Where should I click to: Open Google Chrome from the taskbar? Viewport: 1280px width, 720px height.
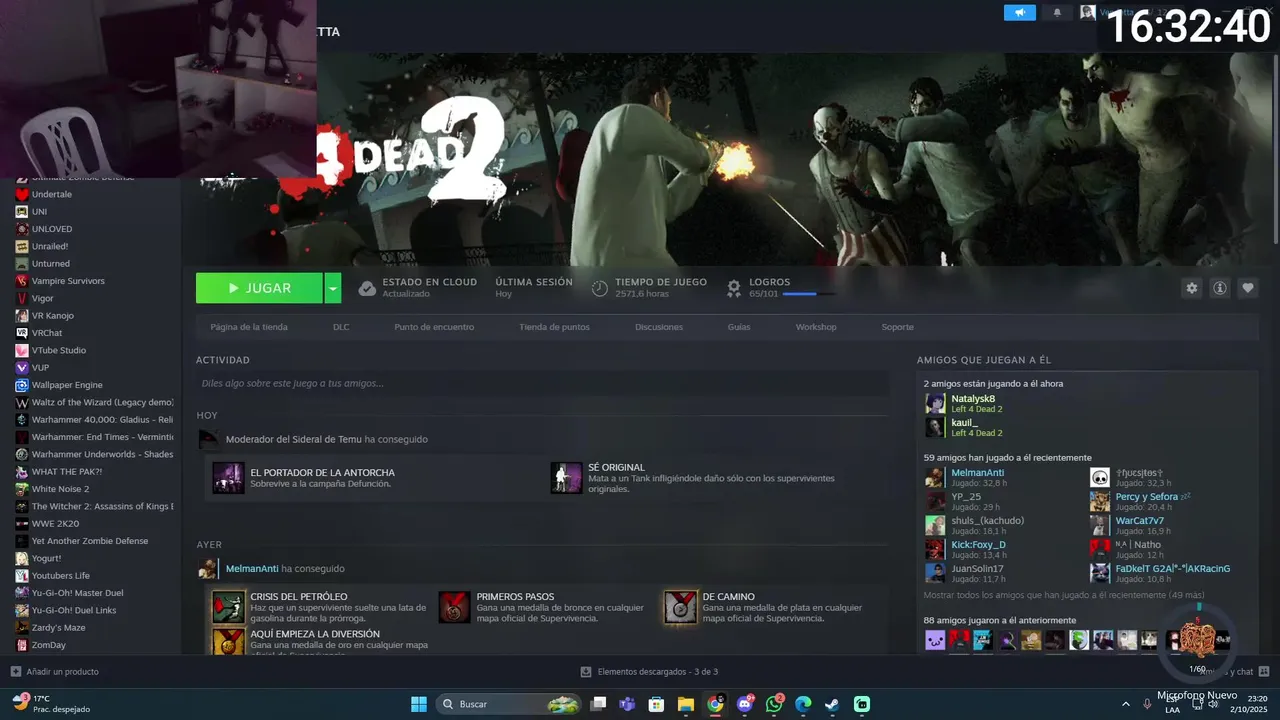[x=715, y=704]
